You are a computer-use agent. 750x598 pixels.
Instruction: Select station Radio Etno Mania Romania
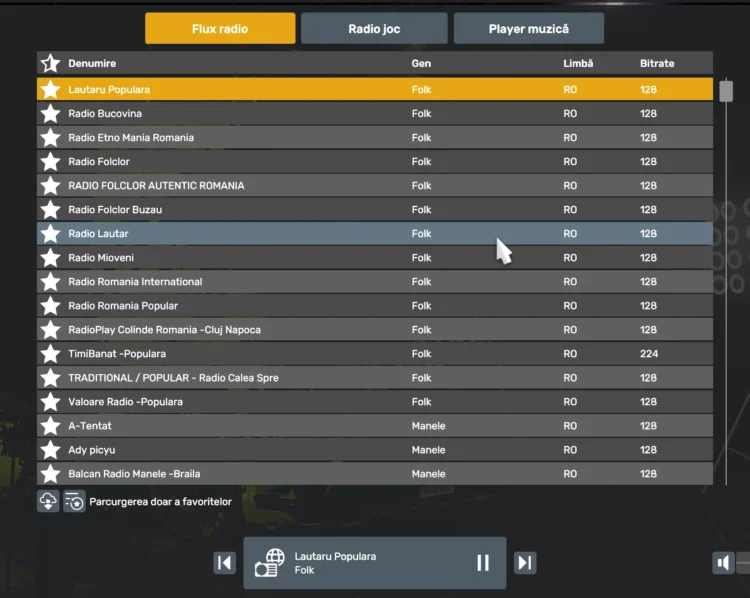click(x=375, y=137)
